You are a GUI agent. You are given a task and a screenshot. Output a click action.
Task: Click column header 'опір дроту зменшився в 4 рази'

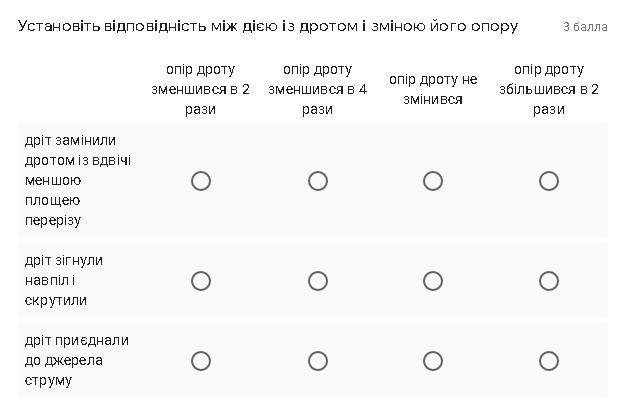pyautogui.click(x=317, y=89)
